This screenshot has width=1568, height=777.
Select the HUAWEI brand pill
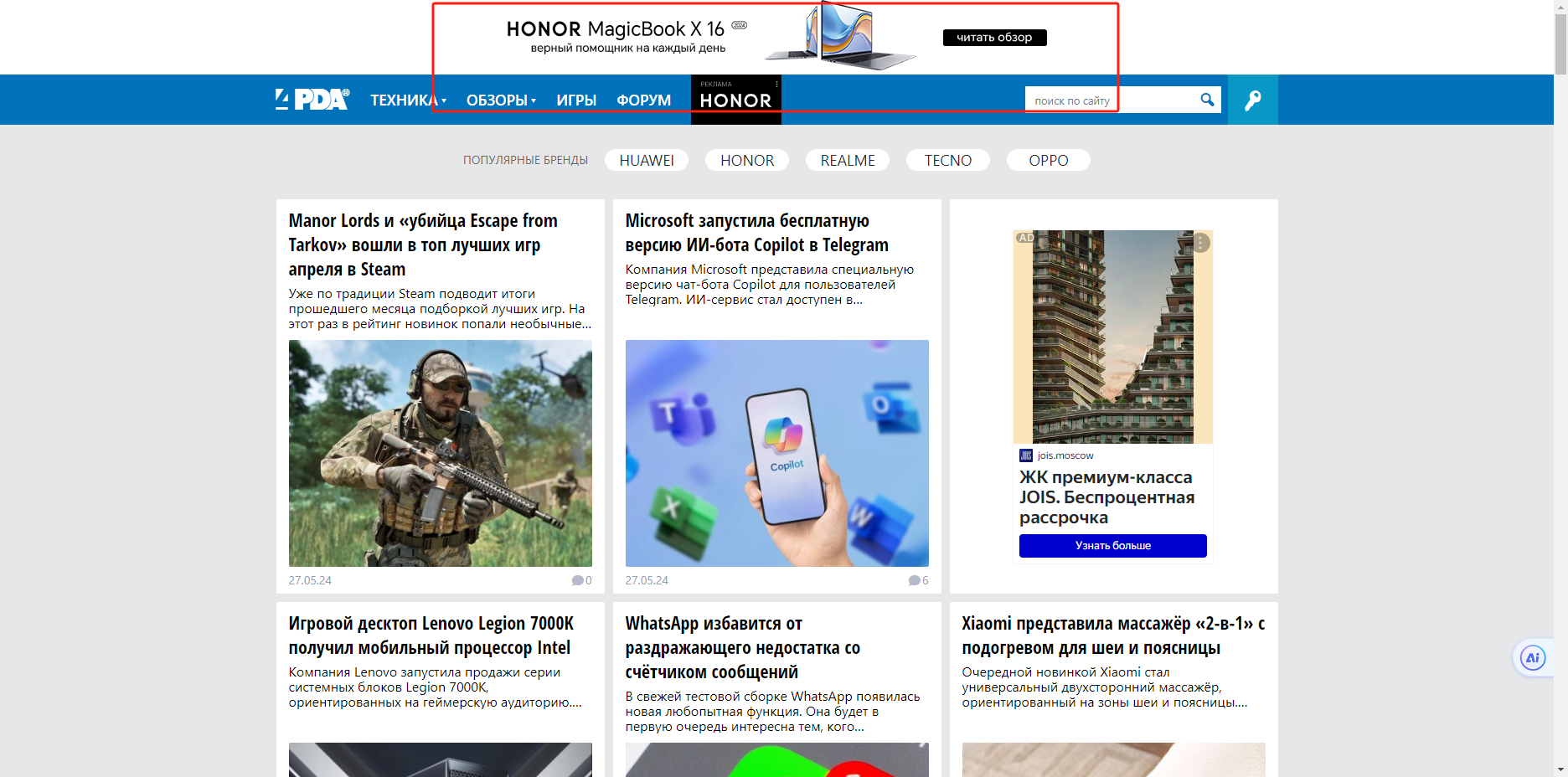point(646,160)
